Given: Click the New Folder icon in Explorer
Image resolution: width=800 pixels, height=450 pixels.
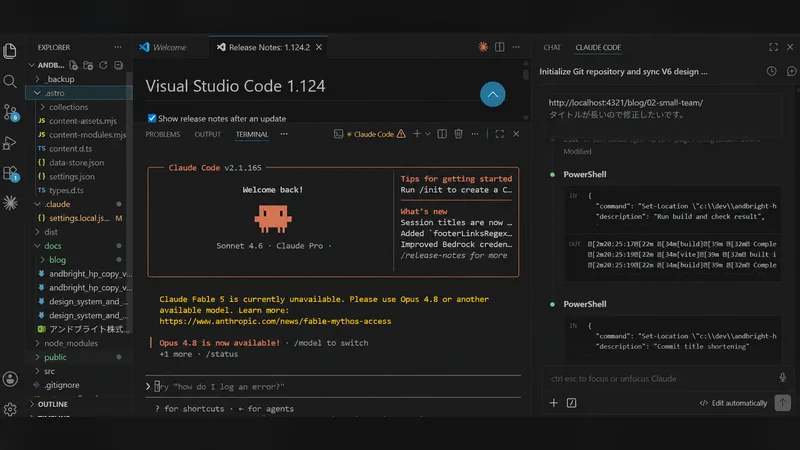Looking at the screenshot, I should (x=88, y=65).
